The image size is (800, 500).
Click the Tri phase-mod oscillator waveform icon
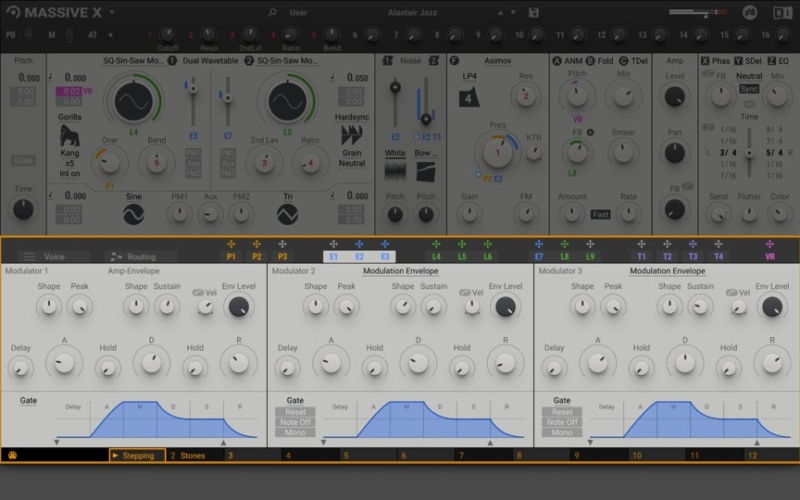[287, 214]
